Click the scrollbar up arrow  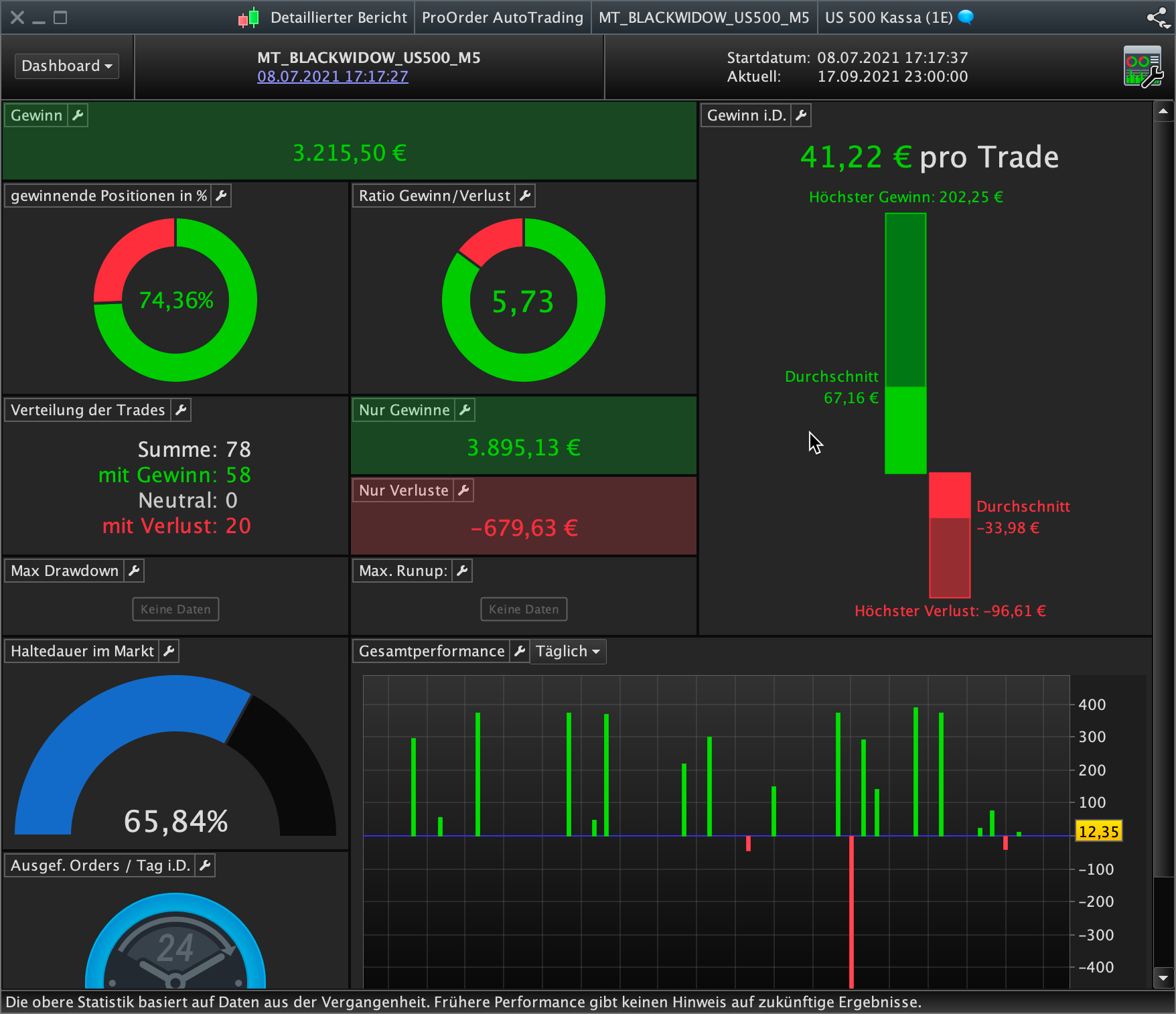[x=1163, y=111]
